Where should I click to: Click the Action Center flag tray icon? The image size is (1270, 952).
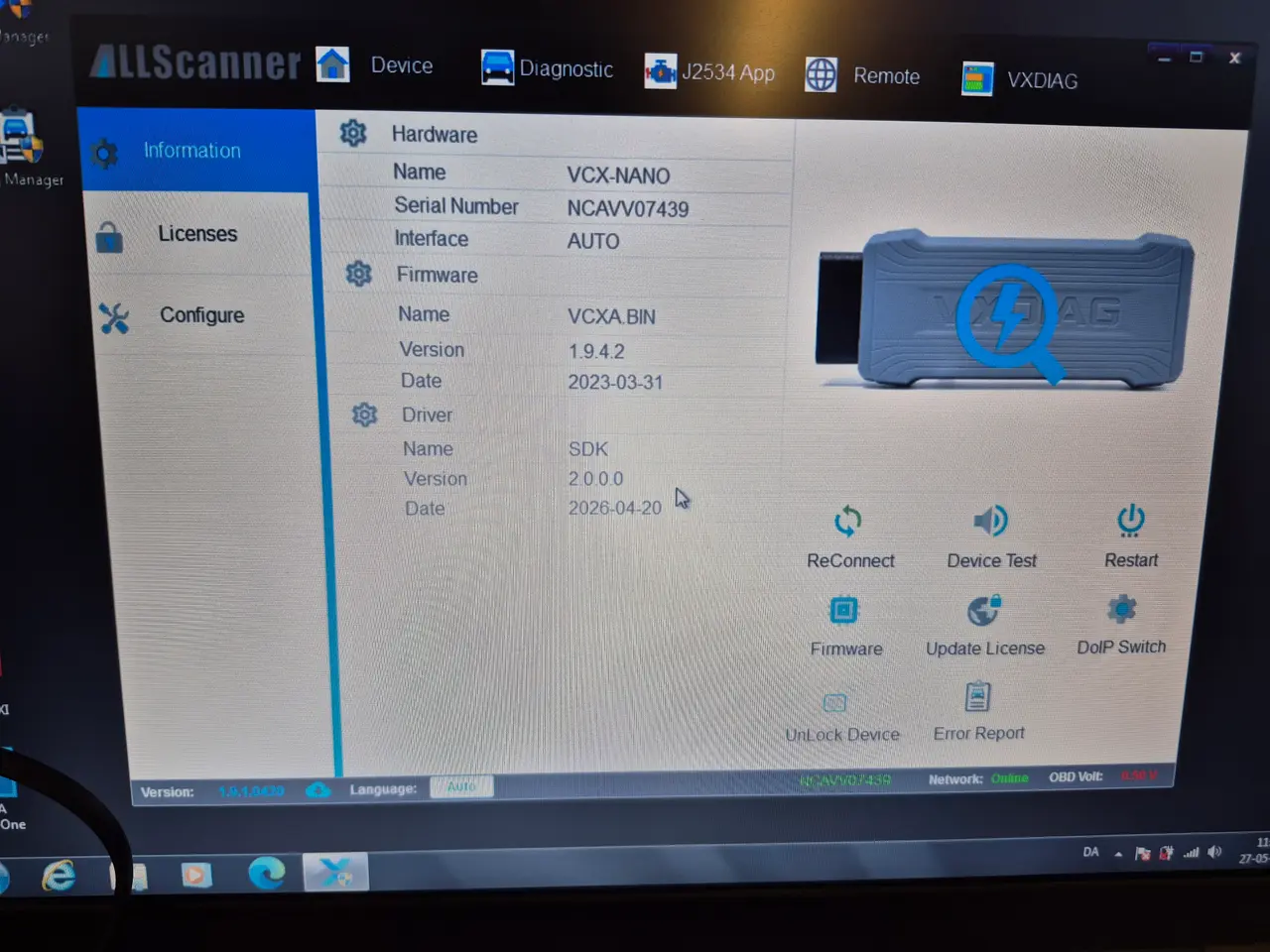(x=1142, y=853)
